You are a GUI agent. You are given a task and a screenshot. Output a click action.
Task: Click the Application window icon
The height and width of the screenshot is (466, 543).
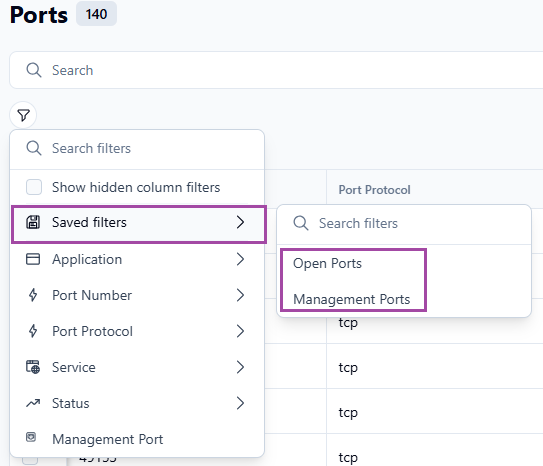pyautogui.click(x=33, y=259)
